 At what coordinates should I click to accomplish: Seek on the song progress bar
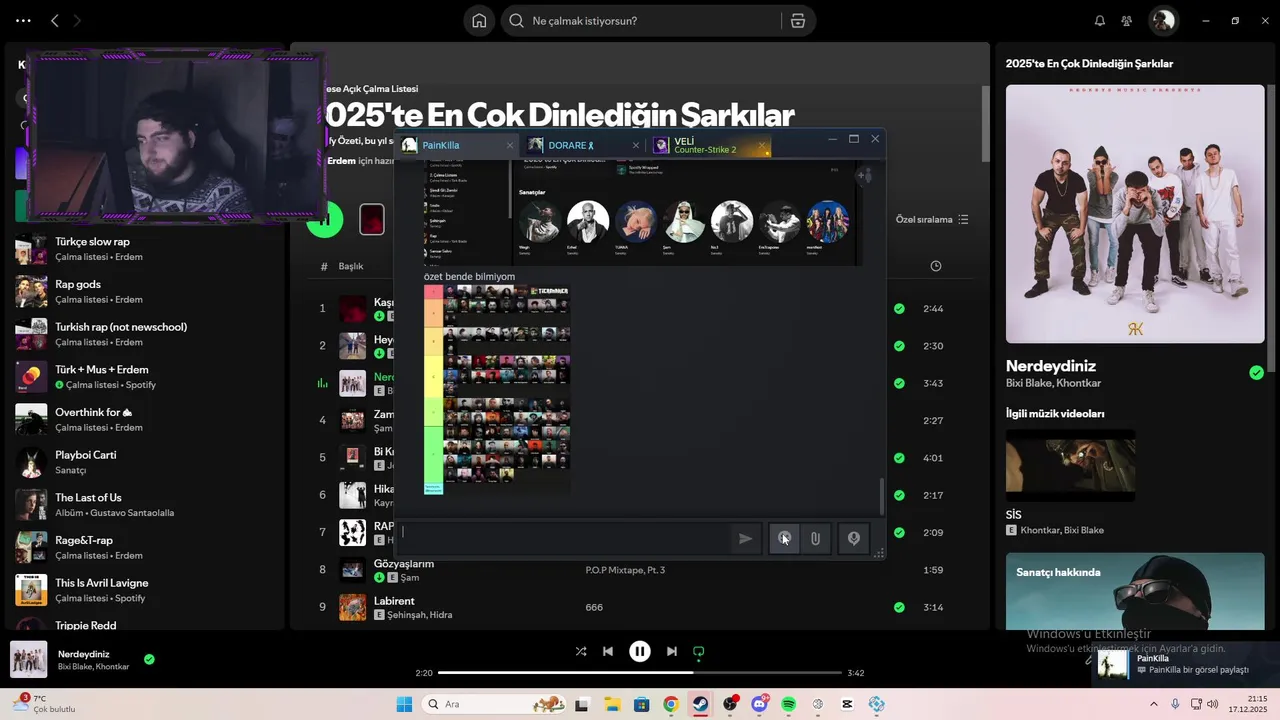click(639, 673)
